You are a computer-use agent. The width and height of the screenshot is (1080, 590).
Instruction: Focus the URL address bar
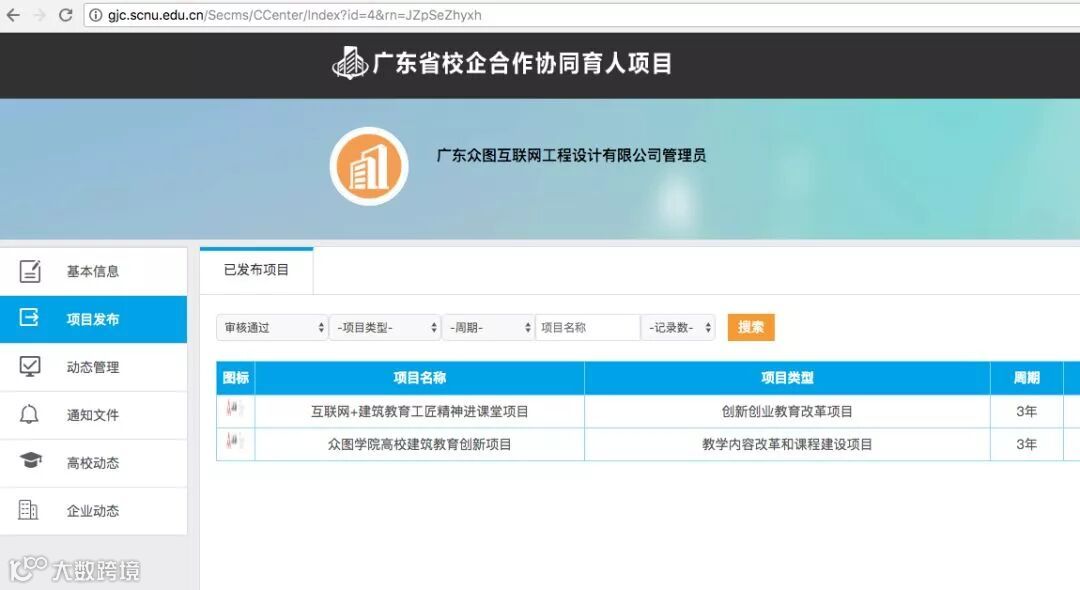[579, 15]
